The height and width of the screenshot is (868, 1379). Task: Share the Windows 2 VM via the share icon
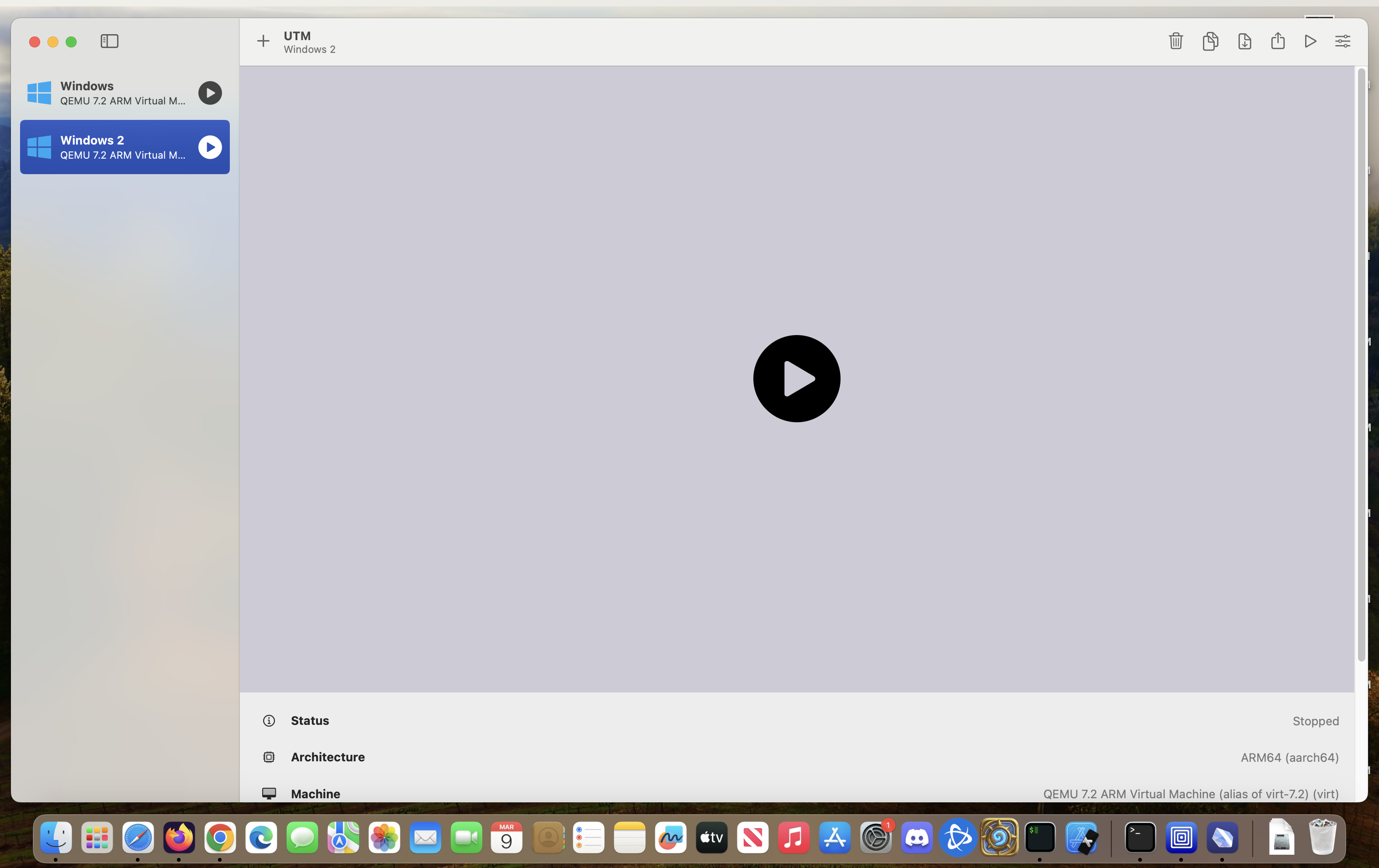click(x=1278, y=41)
